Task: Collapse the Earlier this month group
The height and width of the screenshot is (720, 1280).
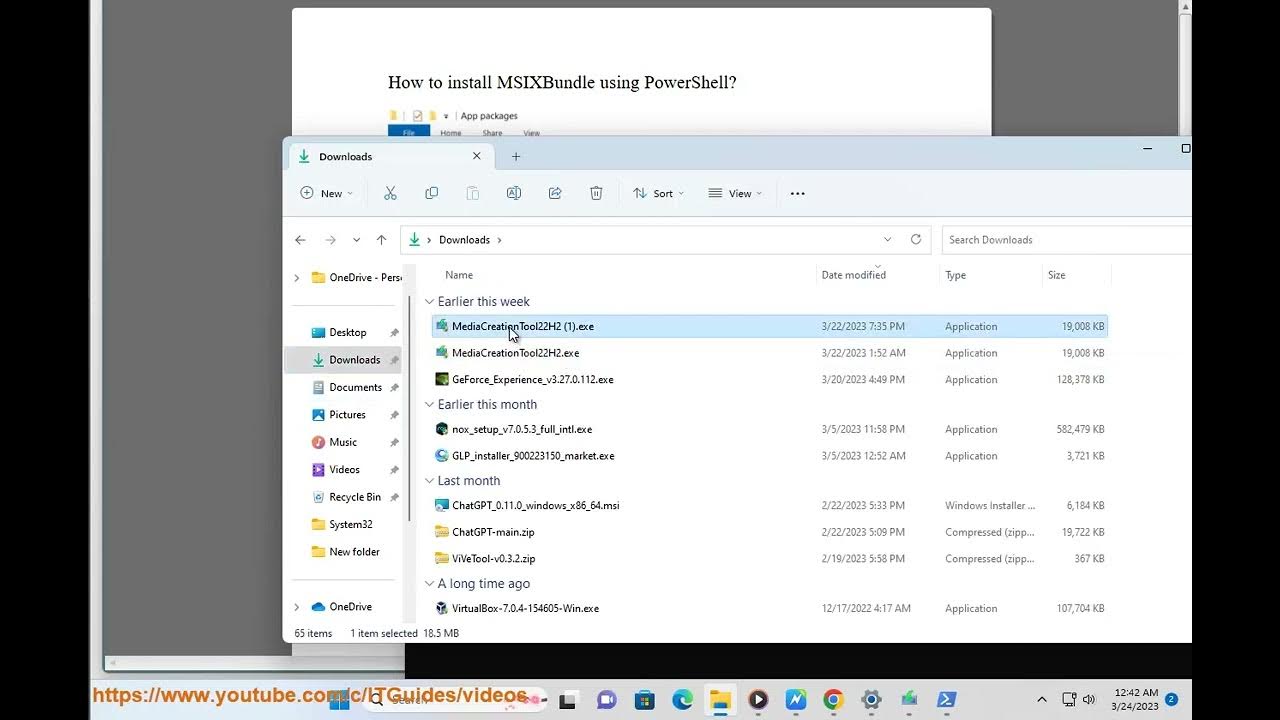Action: (x=430, y=405)
